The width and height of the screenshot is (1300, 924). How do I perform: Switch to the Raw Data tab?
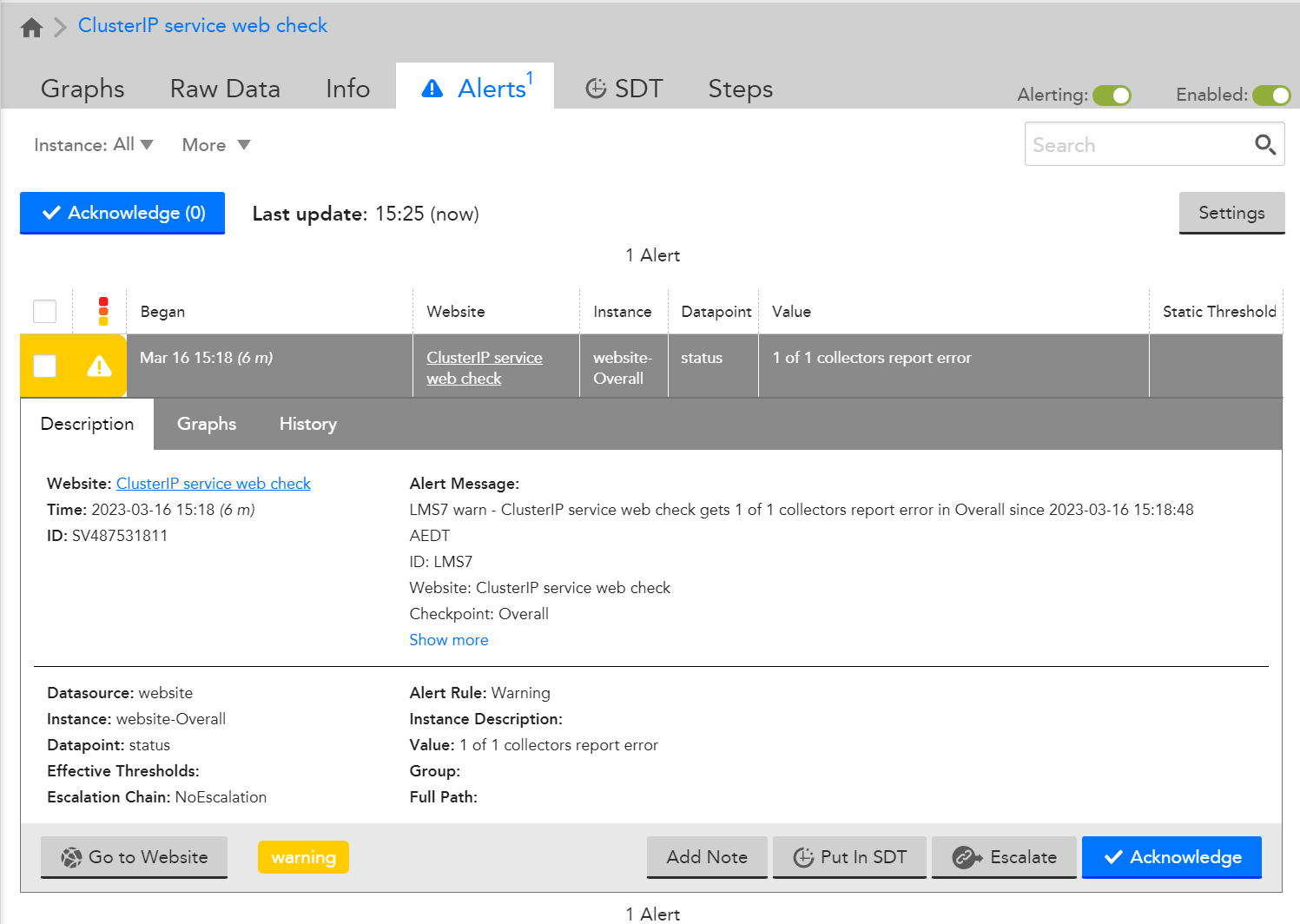pyautogui.click(x=225, y=88)
